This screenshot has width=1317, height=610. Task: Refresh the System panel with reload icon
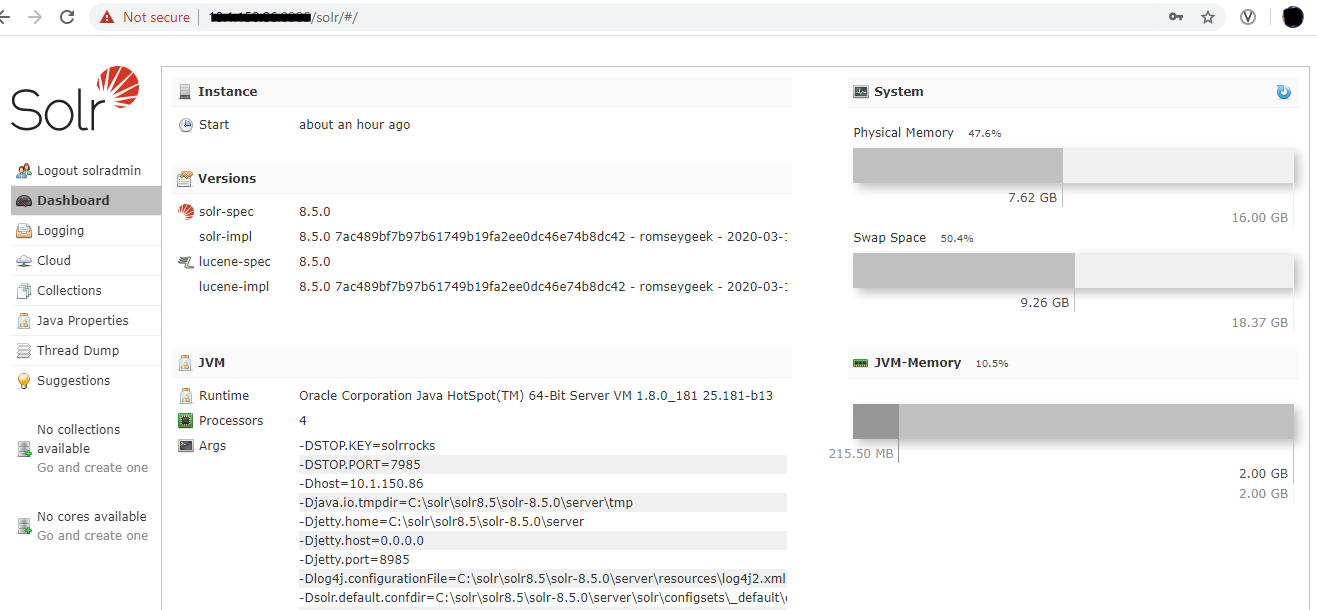[x=1283, y=92]
